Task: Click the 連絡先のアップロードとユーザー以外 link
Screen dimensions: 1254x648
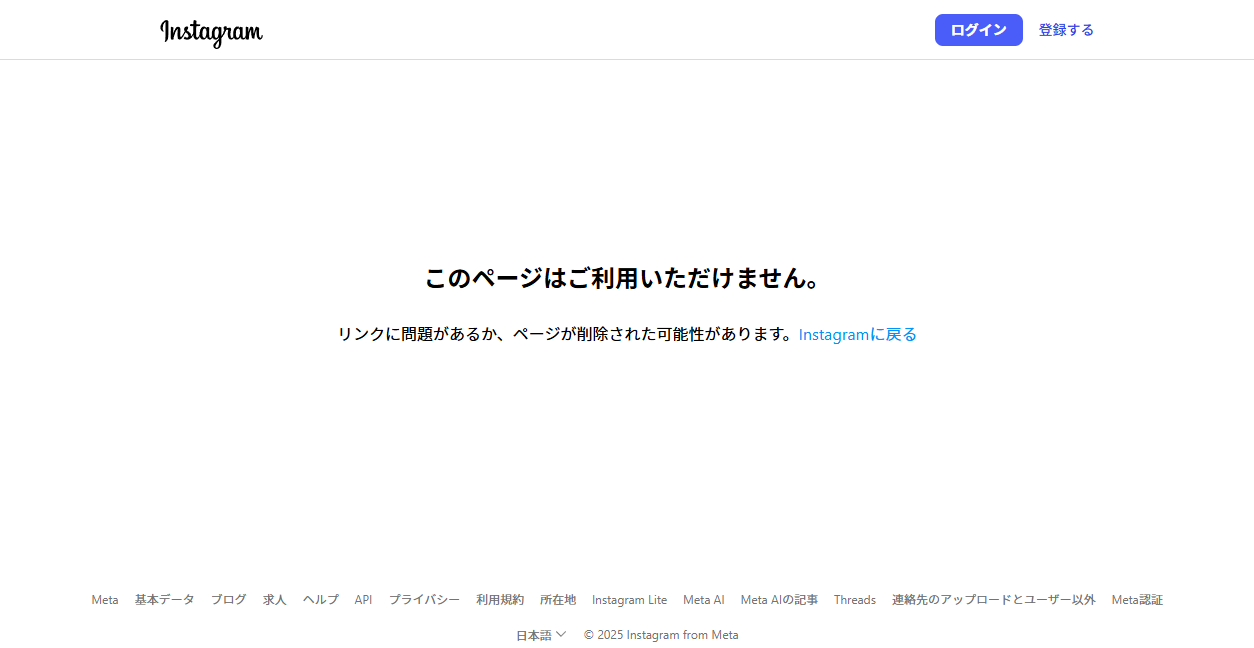Action: [x=992, y=599]
